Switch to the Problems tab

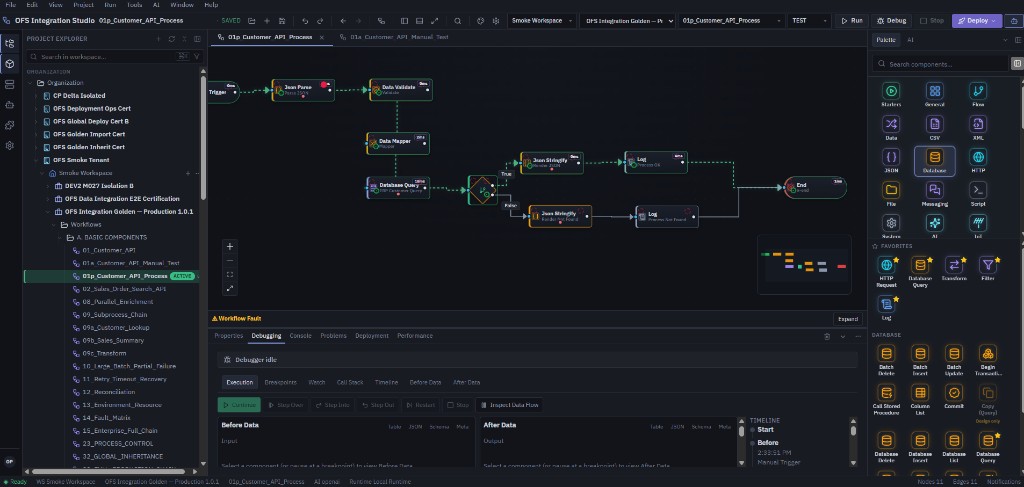(x=333, y=336)
